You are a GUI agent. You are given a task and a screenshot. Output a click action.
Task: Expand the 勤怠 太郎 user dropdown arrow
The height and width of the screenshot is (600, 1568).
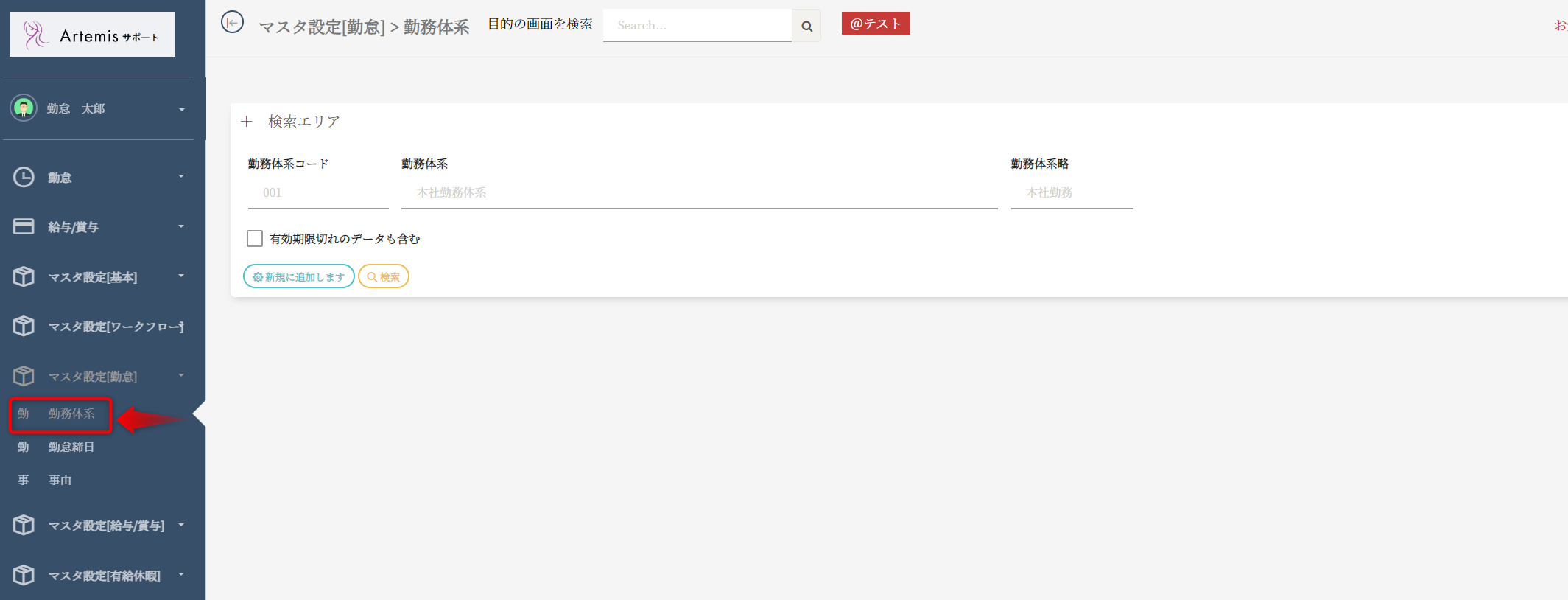[x=181, y=110]
